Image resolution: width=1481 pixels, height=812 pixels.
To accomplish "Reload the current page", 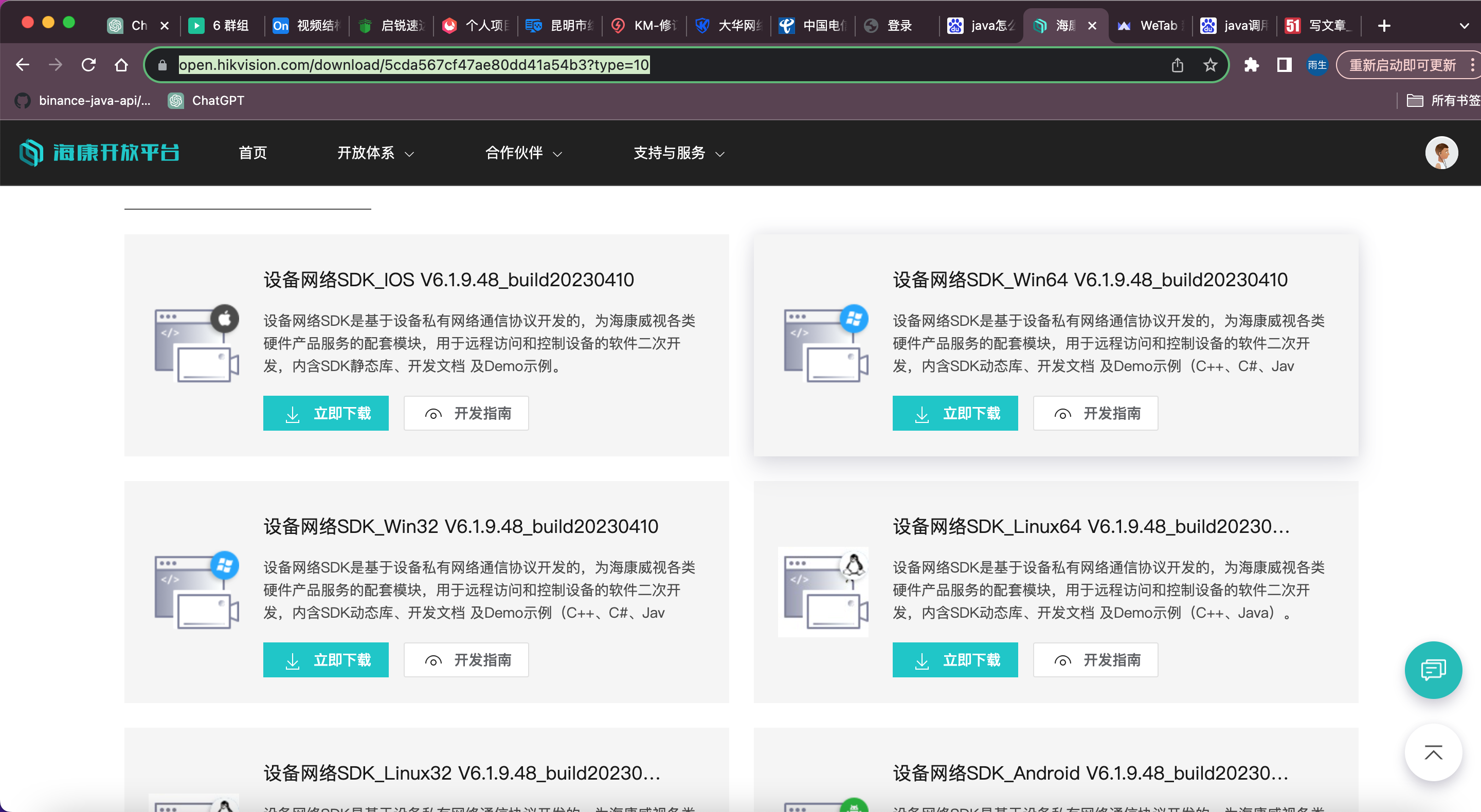I will coord(88,65).
